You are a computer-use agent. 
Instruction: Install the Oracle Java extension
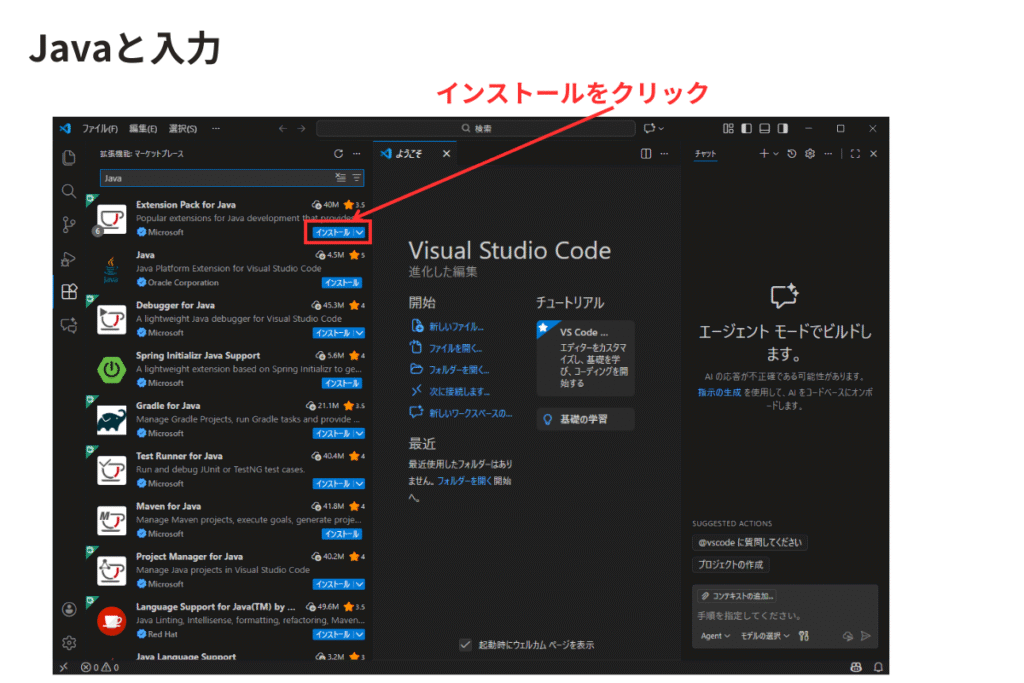341,283
